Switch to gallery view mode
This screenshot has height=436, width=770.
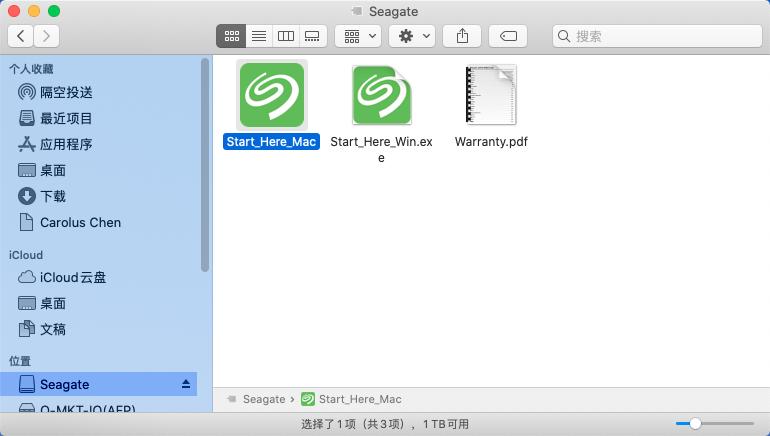tap(313, 36)
